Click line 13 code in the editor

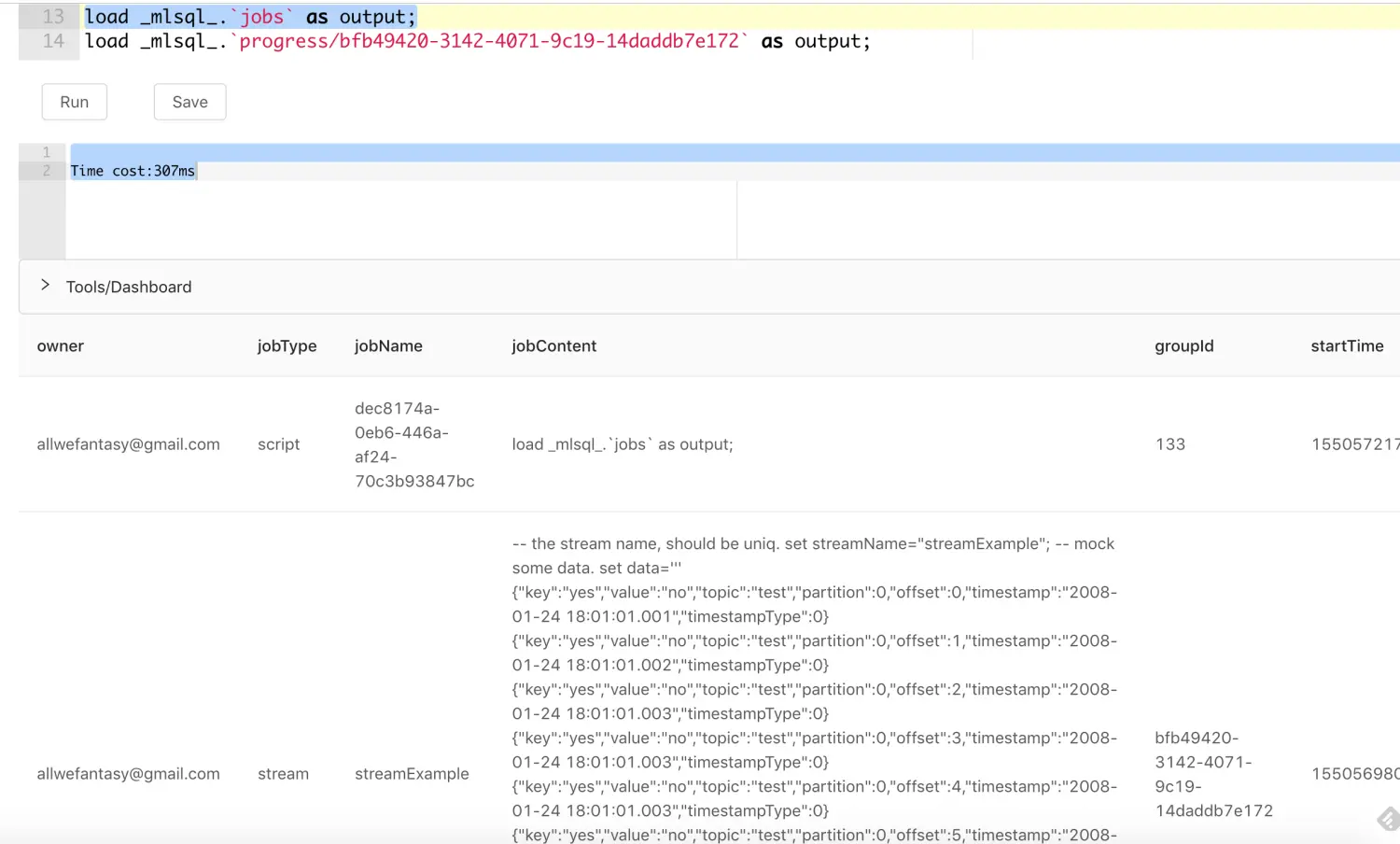pyautogui.click(x=250, y=17)
